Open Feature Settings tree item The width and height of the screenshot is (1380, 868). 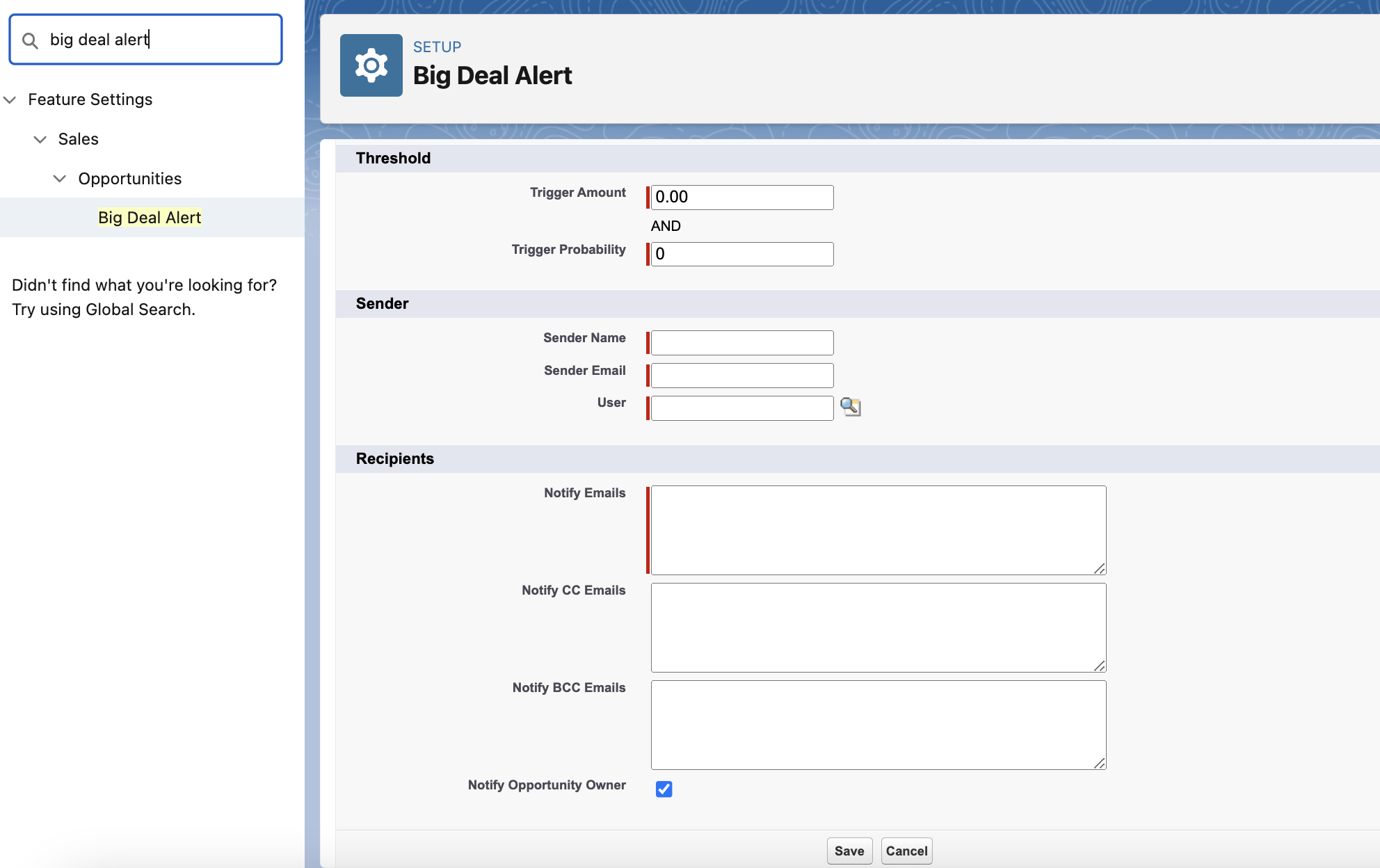(x=90, y=99)
